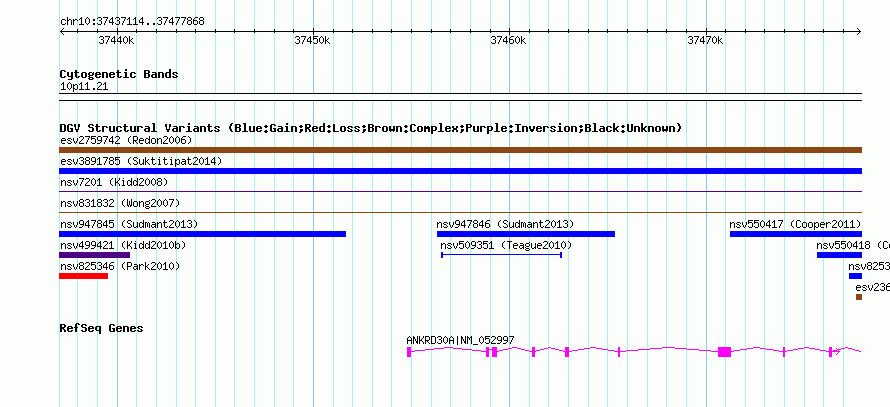
Task: Click the first magenta exon of ANKRD30A
Action: 409,352
